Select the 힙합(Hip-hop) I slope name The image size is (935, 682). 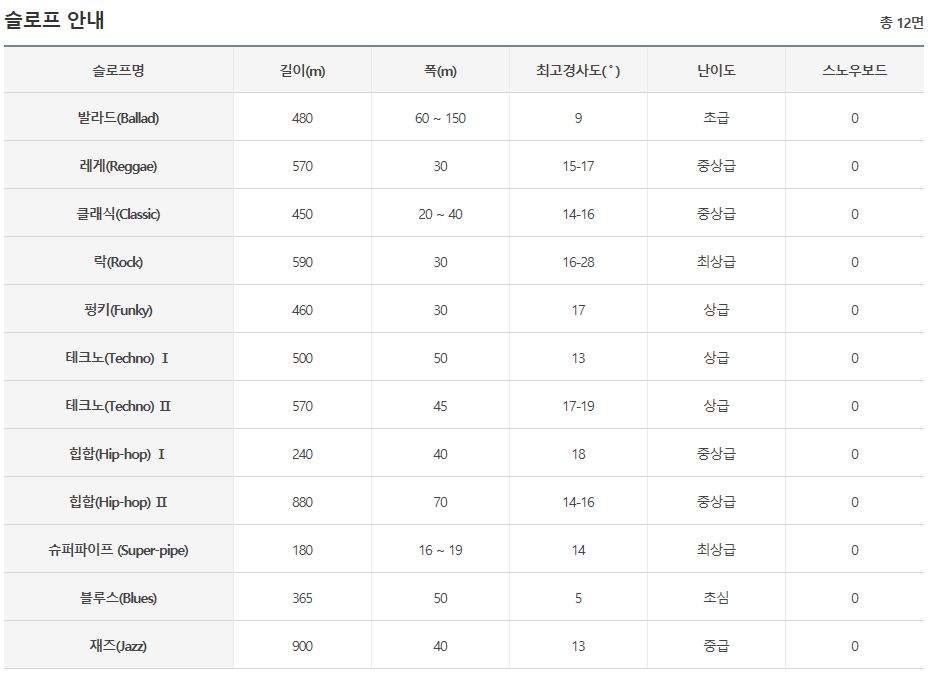coord(118,454)
